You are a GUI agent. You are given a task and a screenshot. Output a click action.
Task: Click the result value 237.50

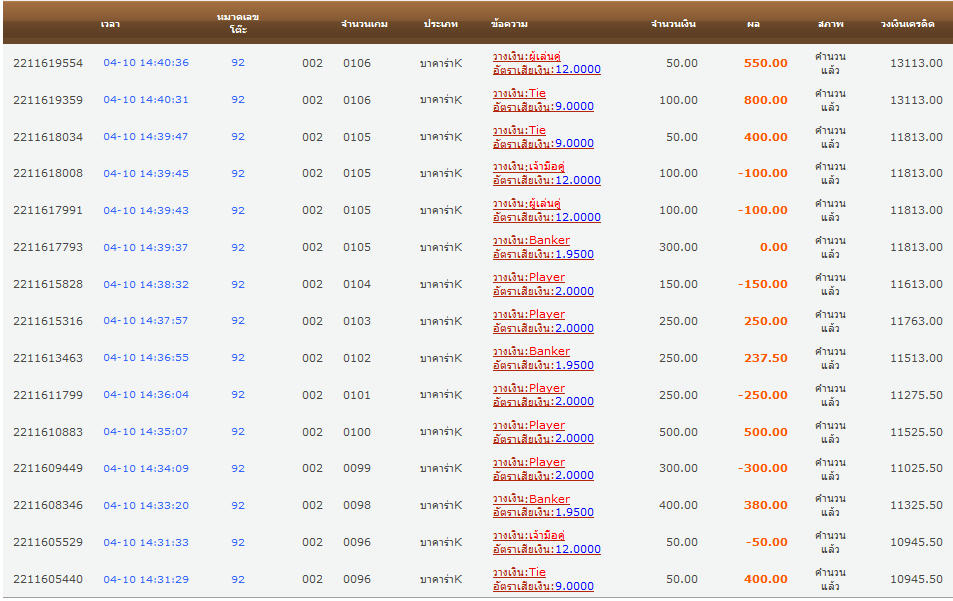pos(765,358)
